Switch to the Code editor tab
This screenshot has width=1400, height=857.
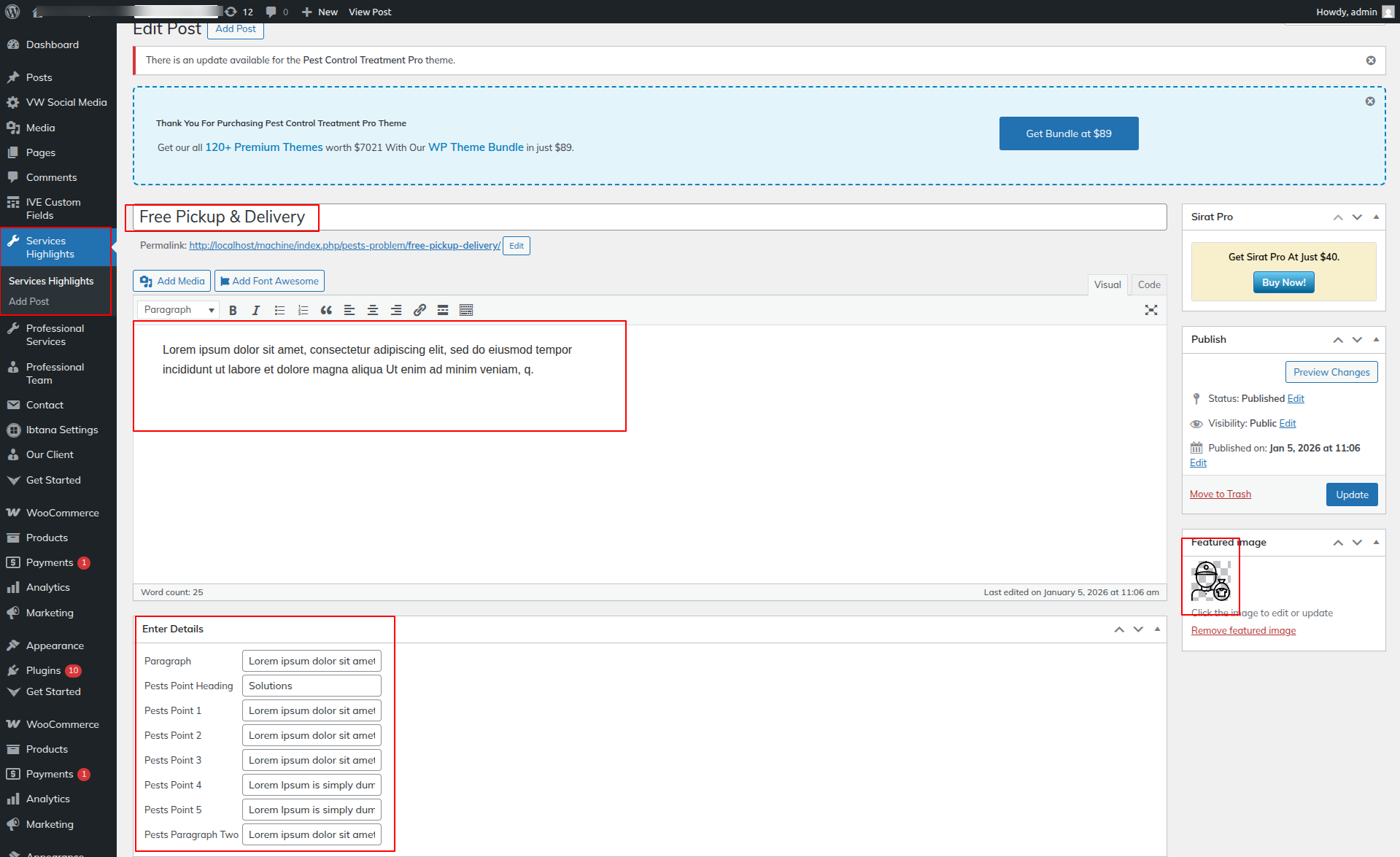[1149, 284]
